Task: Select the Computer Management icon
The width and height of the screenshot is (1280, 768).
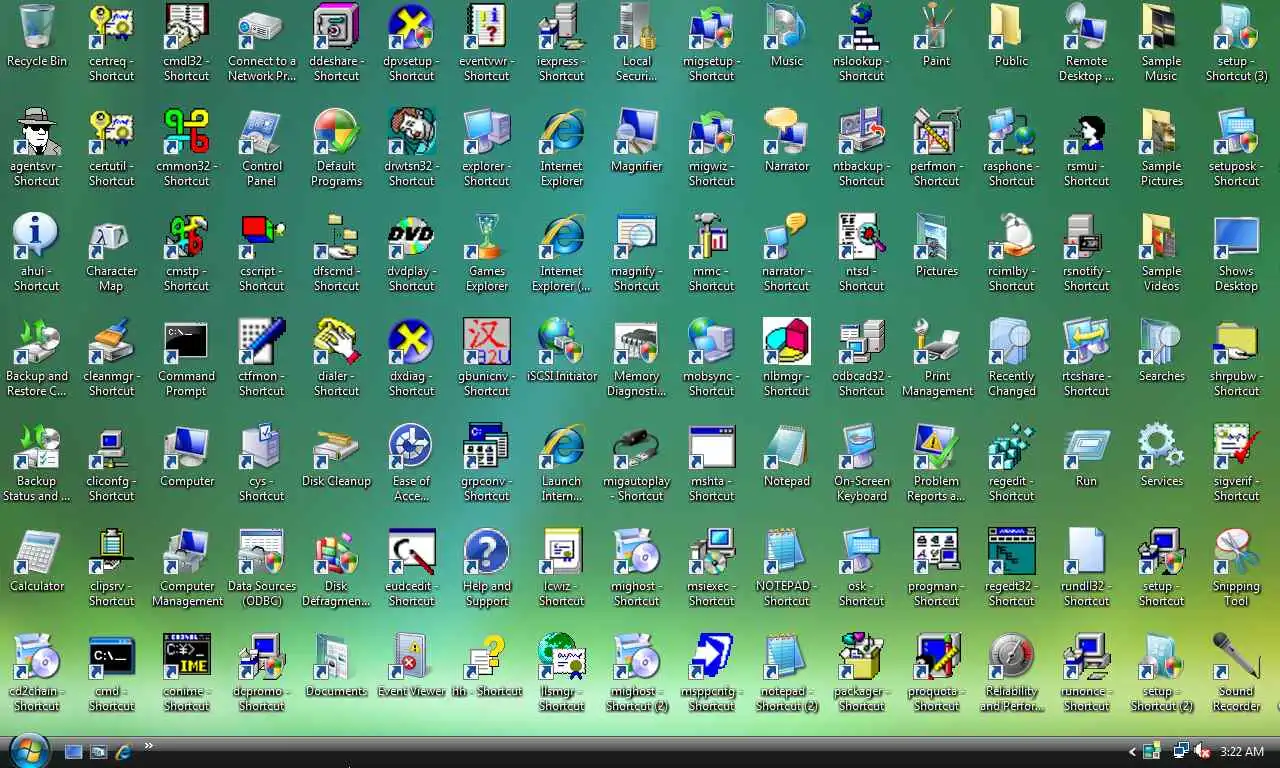Action: [x=186, y=552]
